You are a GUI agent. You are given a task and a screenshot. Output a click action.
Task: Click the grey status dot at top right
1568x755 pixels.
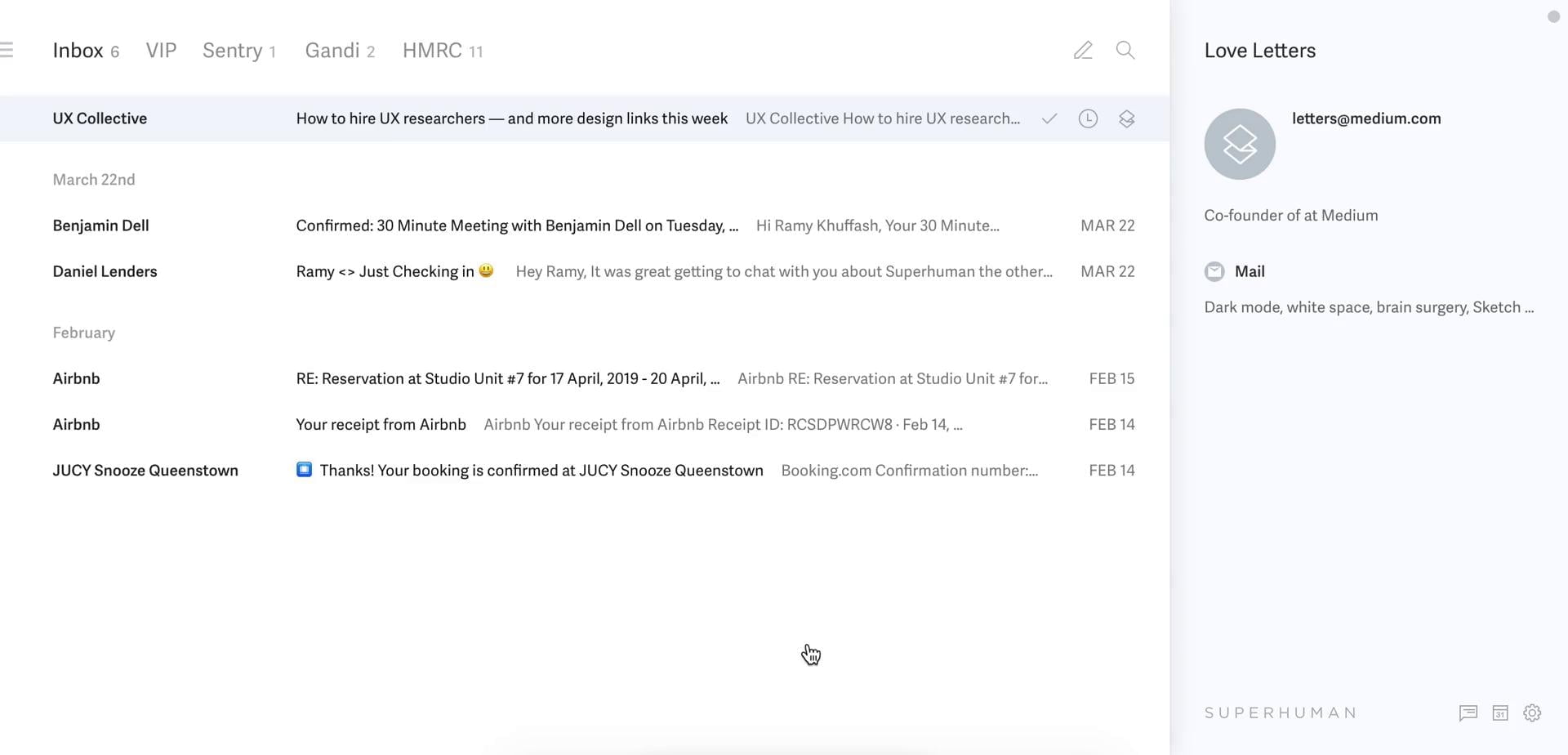point(1553,16)
